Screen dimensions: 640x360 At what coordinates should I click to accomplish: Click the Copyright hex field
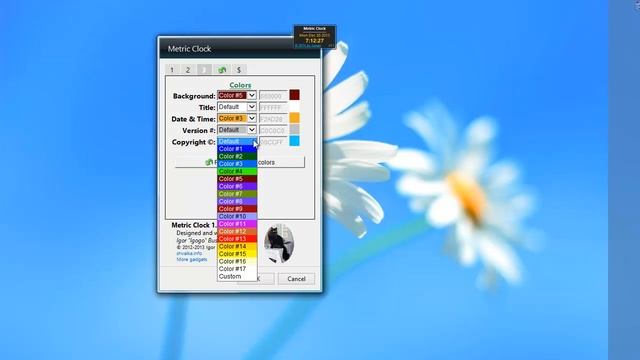[273, 142]
